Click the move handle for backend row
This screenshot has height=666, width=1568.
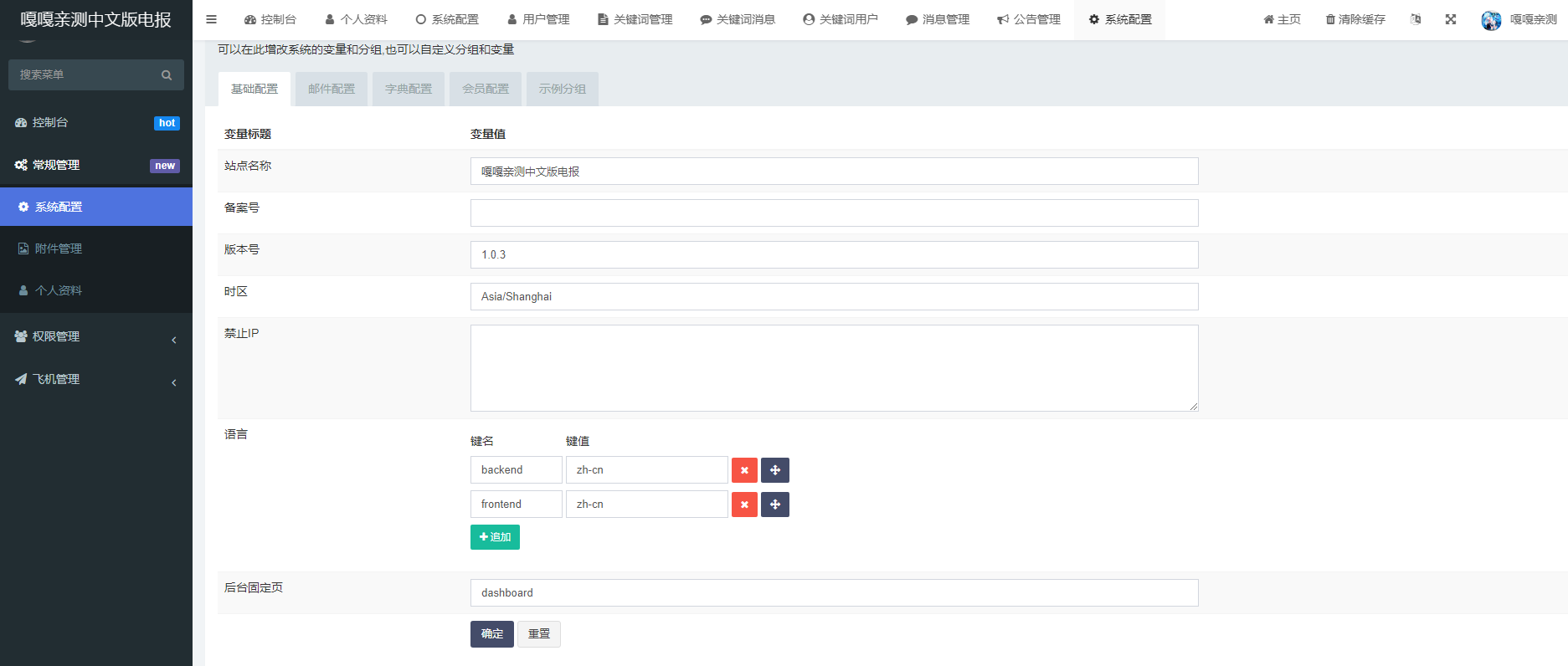click(x=775, y=470)
